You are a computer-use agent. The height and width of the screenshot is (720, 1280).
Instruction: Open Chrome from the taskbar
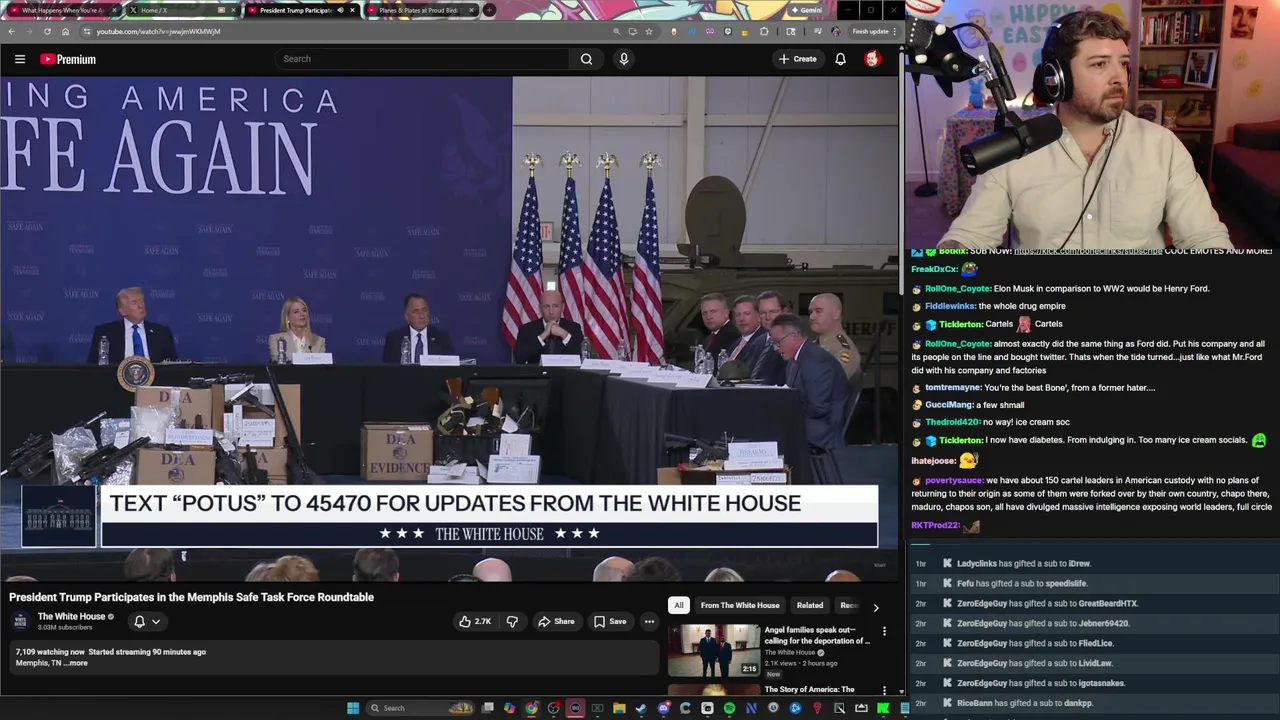coord(531,708)
